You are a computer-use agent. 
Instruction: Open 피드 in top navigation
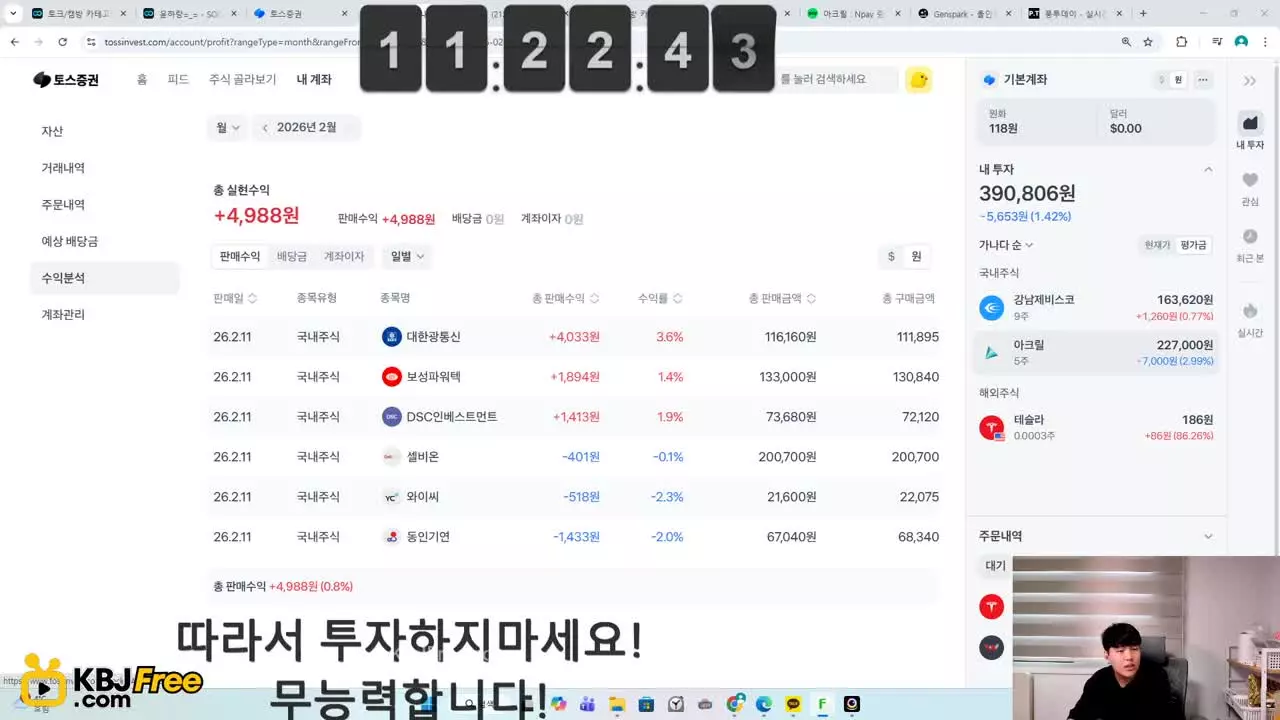point(178,80)
